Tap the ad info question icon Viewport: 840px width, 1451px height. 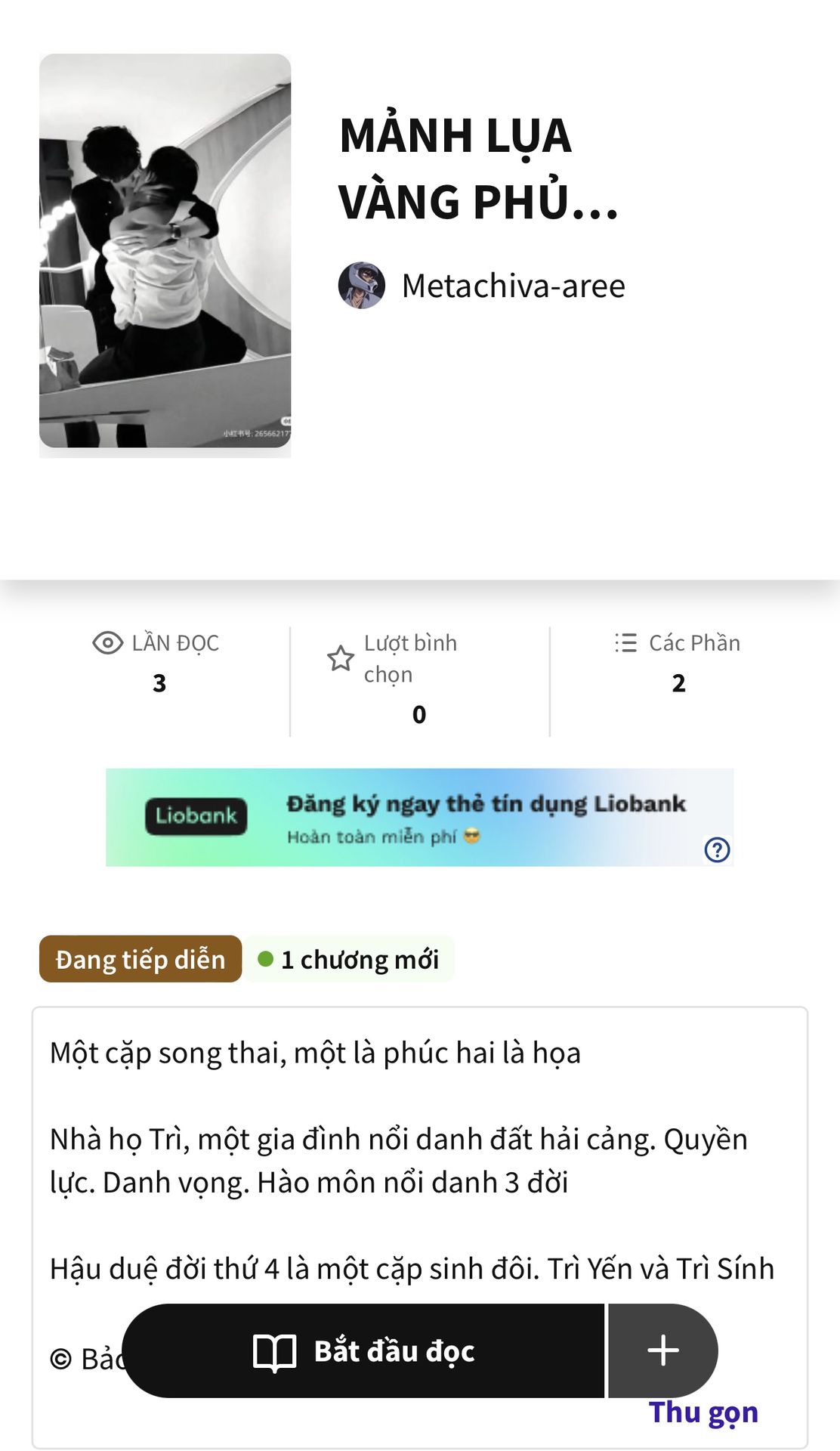pyautogui.click(x=717, y=849)
